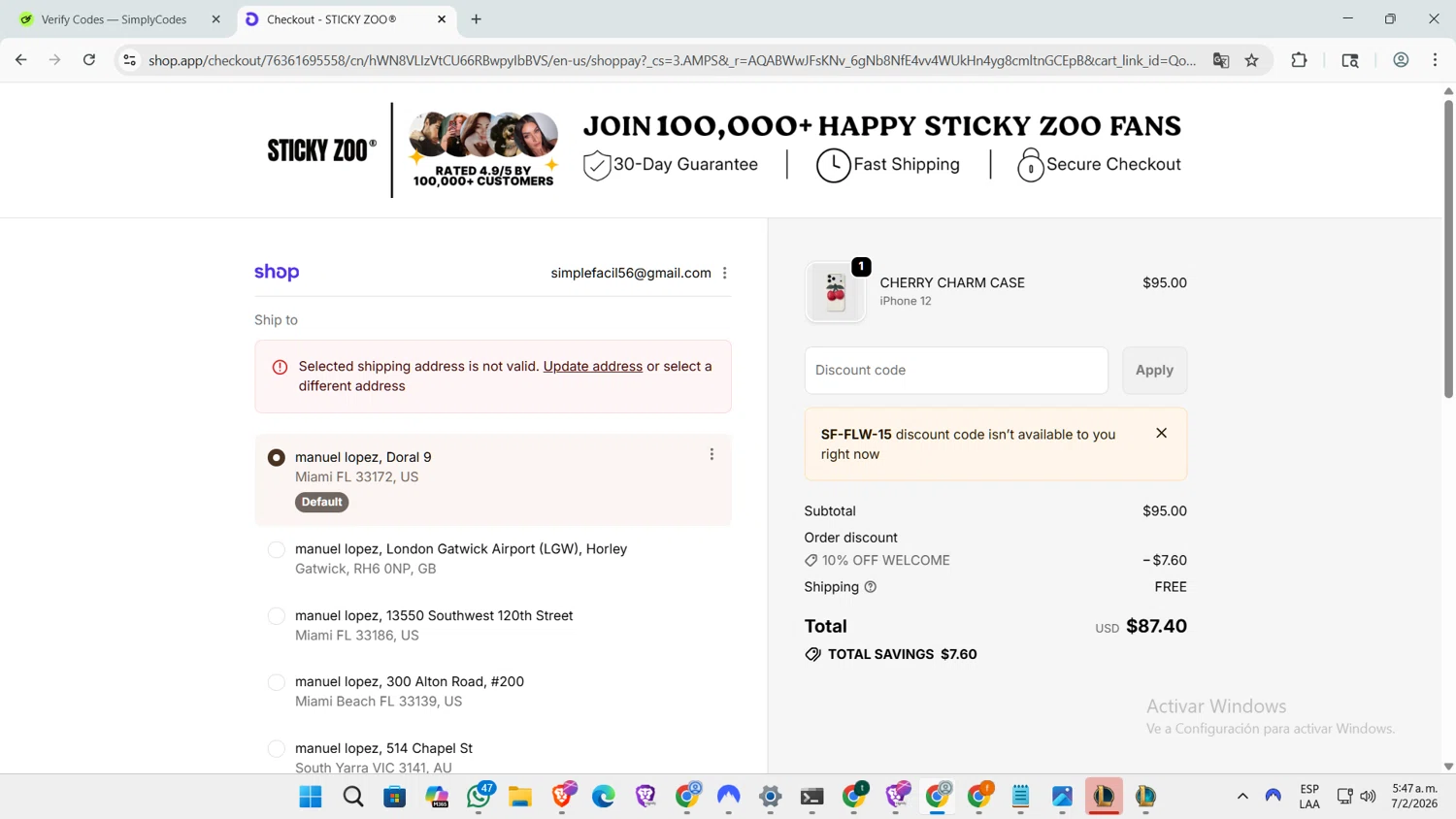Go back to the previous browser page
The height and width of the screenshot is (819, 1456).
point(21,60)
